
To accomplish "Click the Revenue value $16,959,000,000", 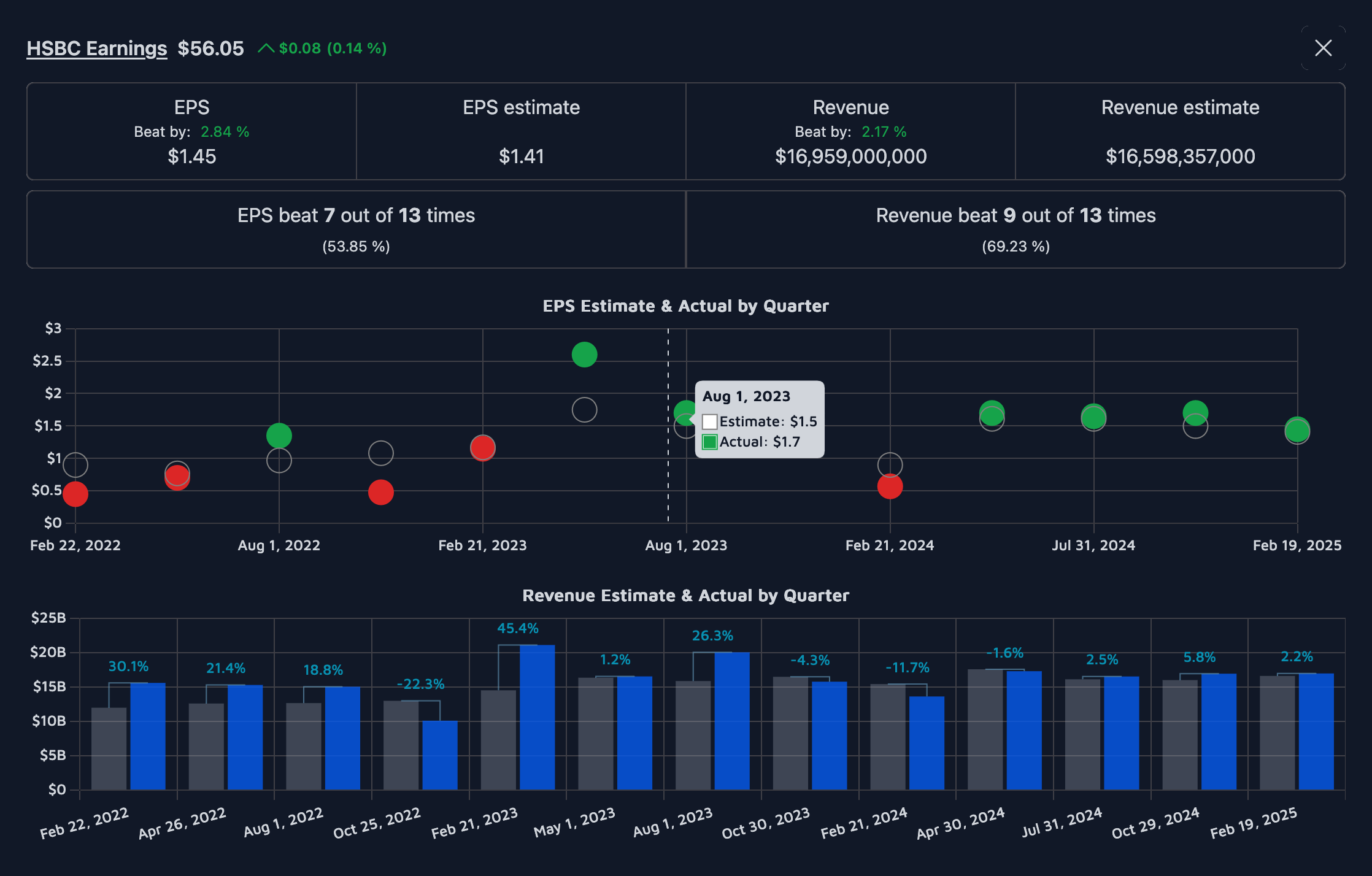I will (851, 156).
